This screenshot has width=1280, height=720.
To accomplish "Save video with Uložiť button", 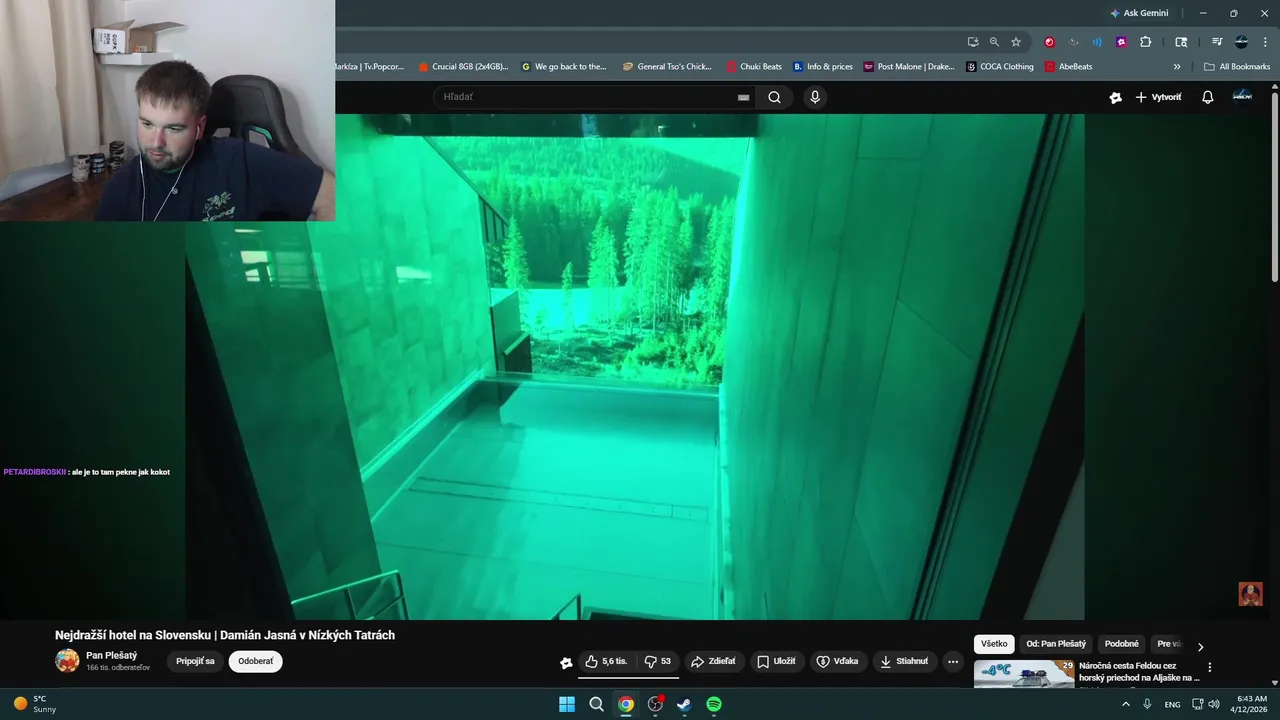I will pos(776,661).
